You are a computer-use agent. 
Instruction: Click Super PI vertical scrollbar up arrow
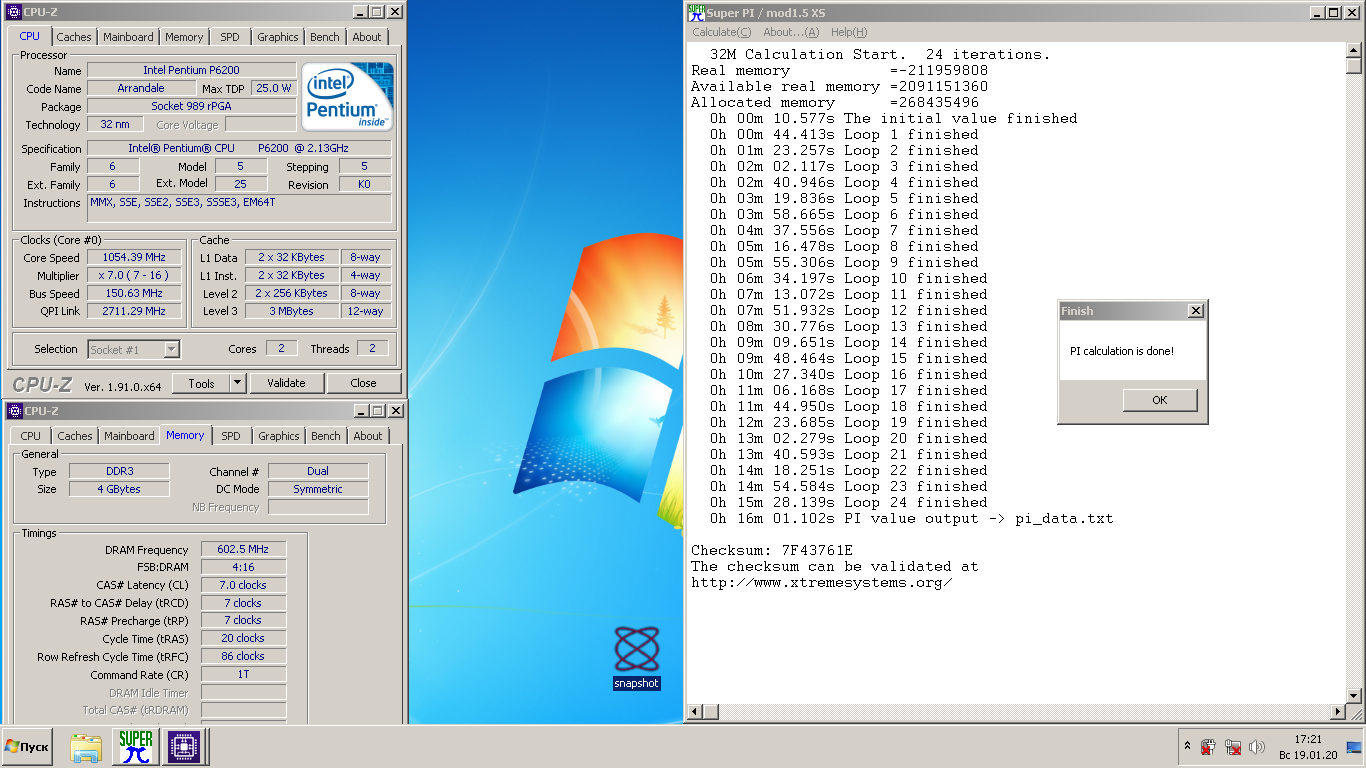coord(1354,50)
